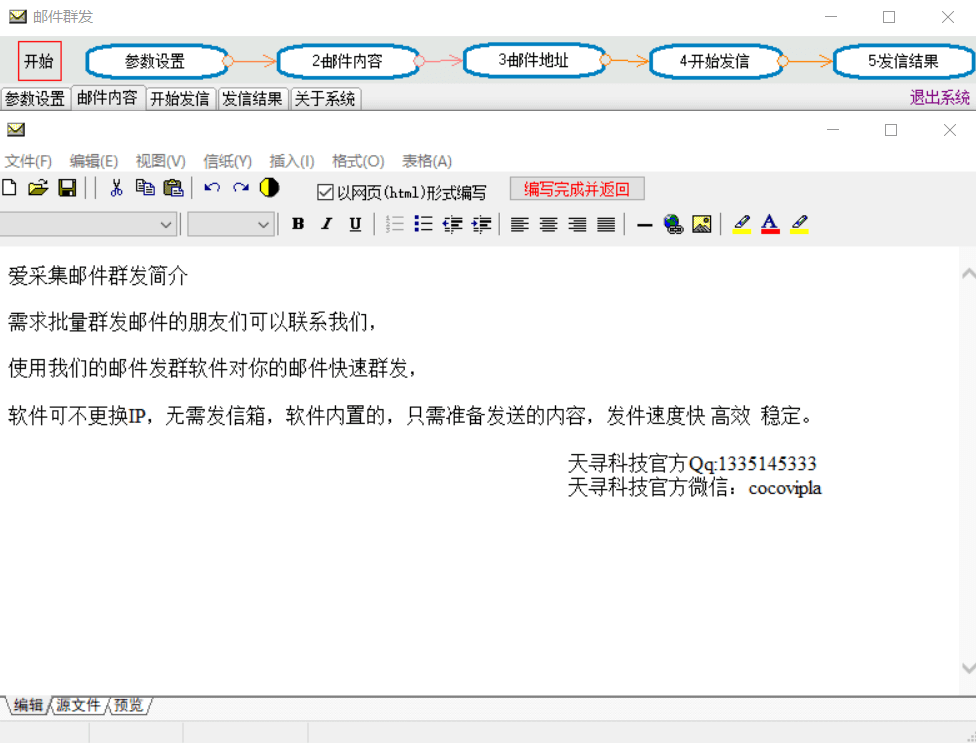Align text to the left

pos(520,223)
